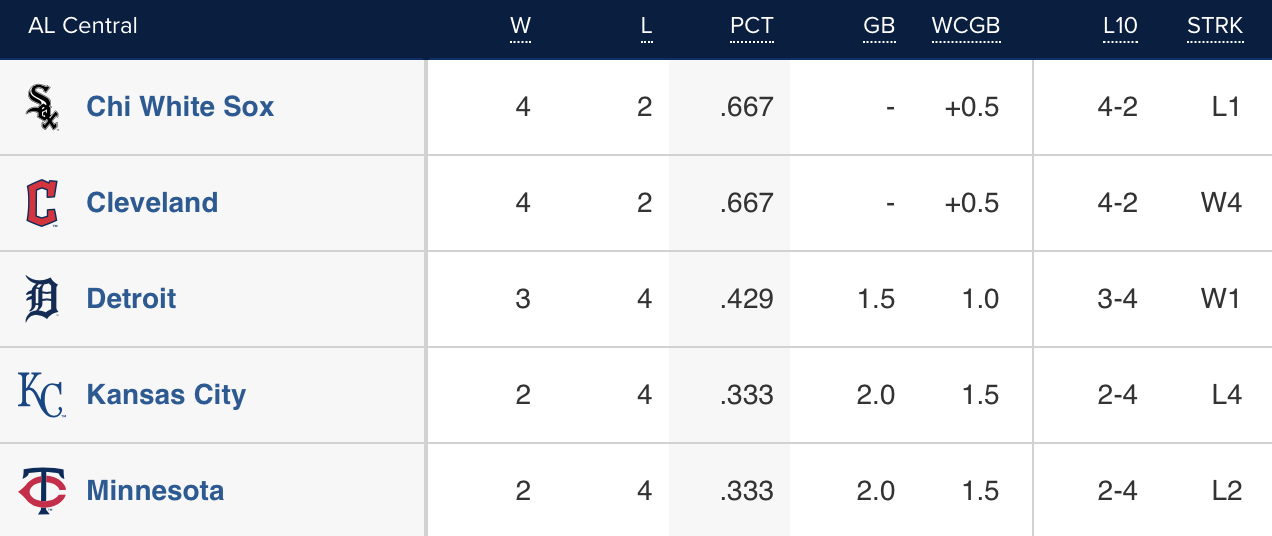Screen dimensions: 1272x536
Task: Click the WCGB column header
Action: pyautogui.click(x=966, y=26)
